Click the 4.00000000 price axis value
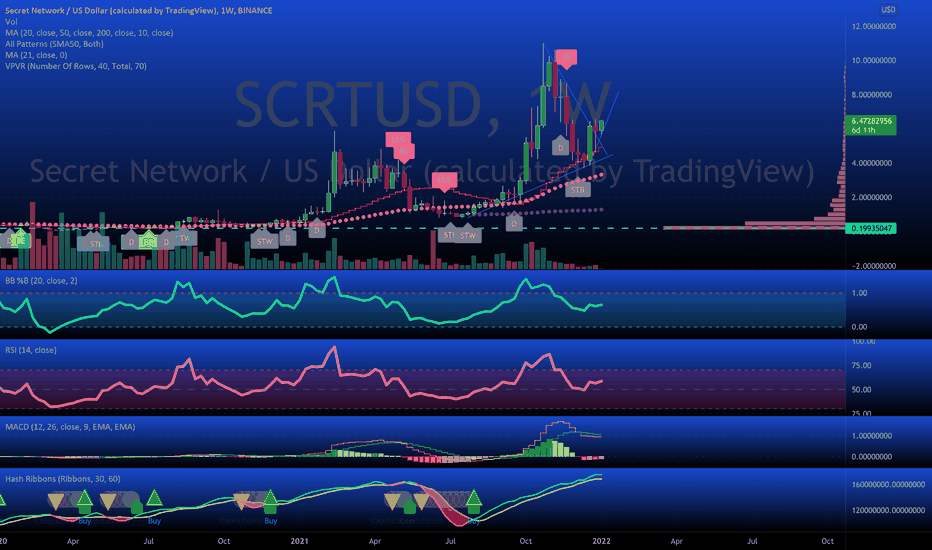 [871, 163]
